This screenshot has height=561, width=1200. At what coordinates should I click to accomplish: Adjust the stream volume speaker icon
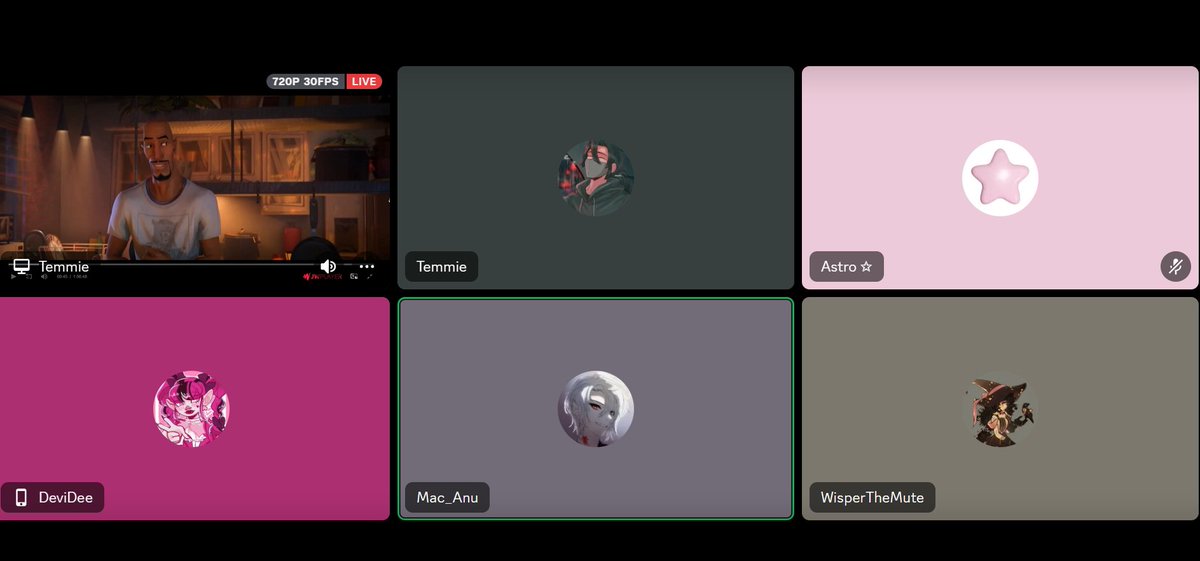328,266
